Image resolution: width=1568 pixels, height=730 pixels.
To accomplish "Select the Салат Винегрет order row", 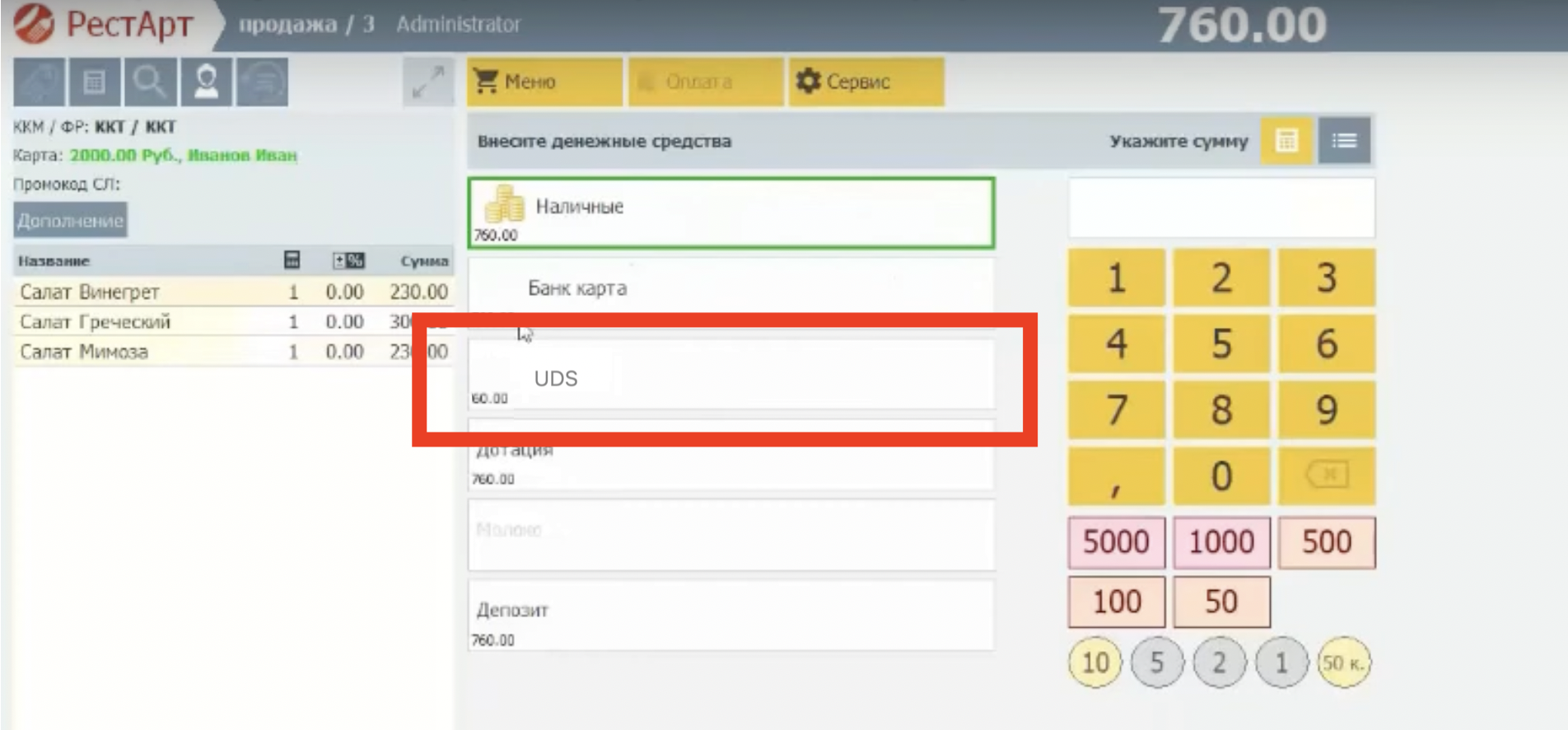I will [x=233, y=292].
